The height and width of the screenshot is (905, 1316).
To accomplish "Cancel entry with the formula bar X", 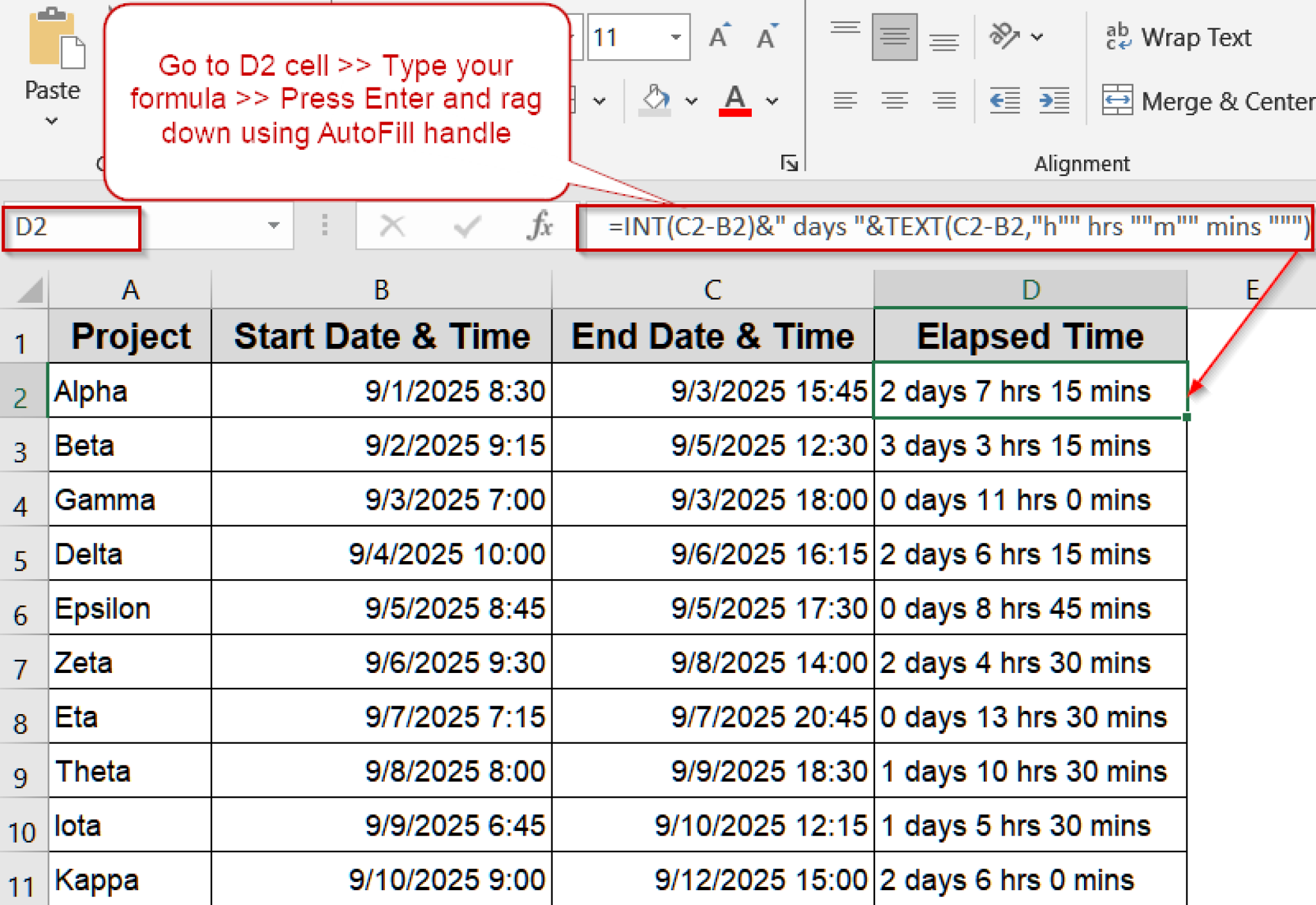I will [392, 226].
